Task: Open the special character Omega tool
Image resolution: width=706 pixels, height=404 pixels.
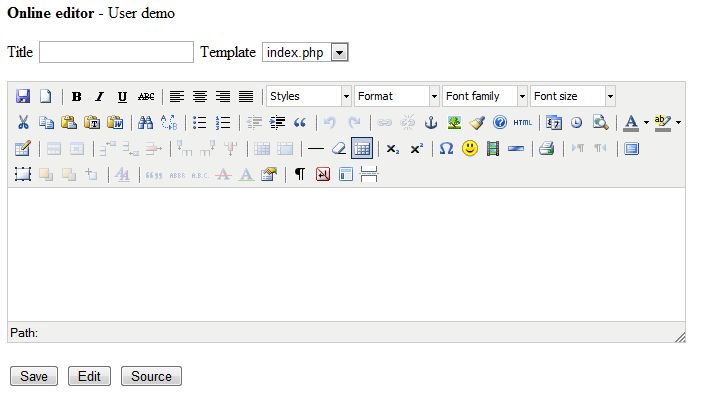Action: click(x=446, y=149)
